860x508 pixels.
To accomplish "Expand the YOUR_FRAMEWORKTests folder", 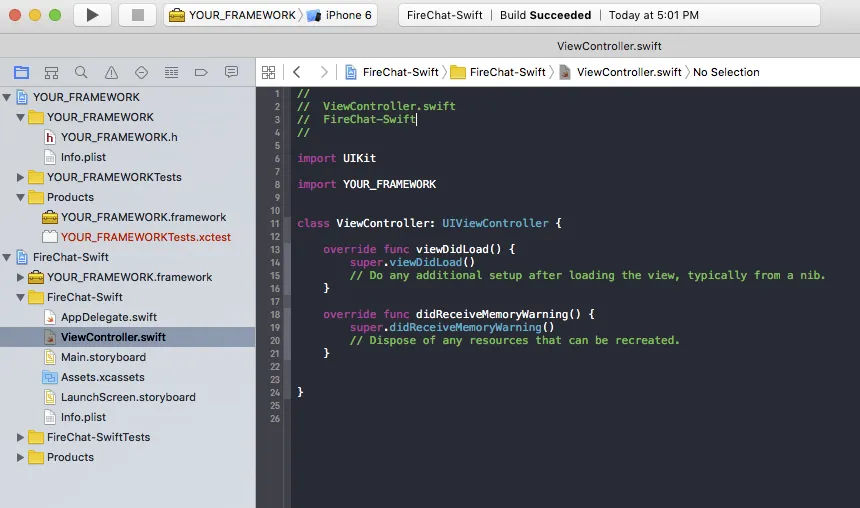I will pos(20,177).
